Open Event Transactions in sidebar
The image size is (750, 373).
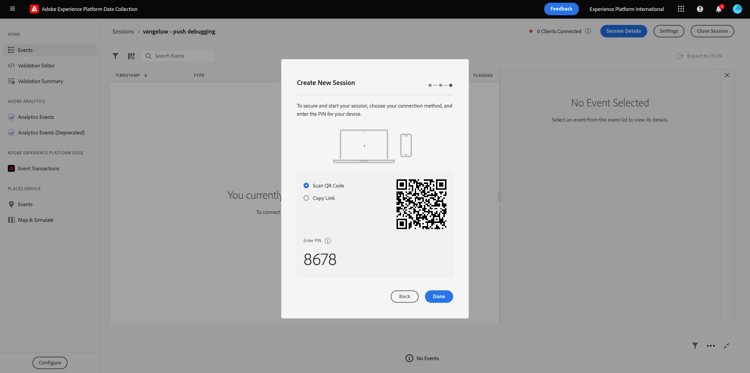click(x=50, y=168)
